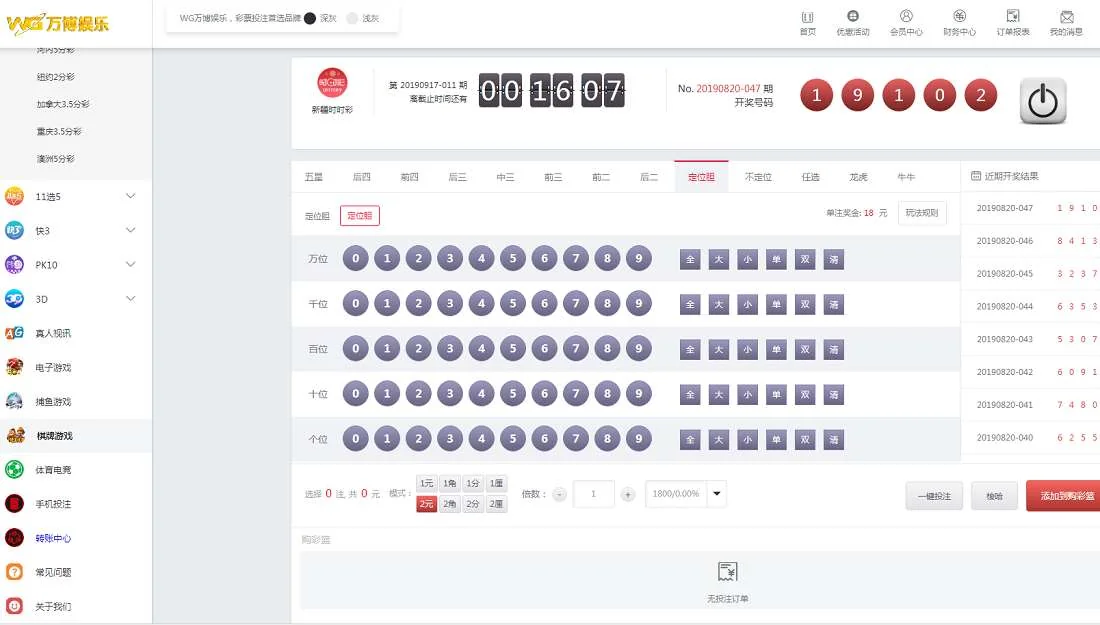Select 深灰 dark gray theme option
Viewport: 1100px width, 625px height.
pos(310,18)
